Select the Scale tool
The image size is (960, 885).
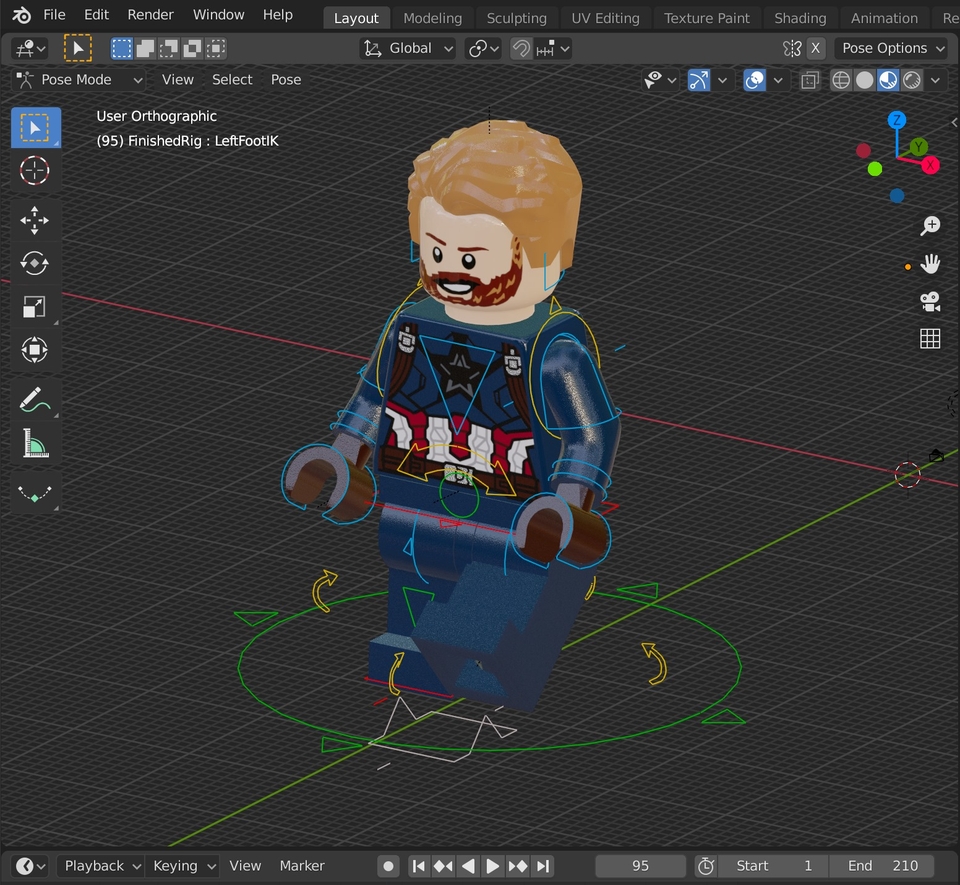pos(35,307)
